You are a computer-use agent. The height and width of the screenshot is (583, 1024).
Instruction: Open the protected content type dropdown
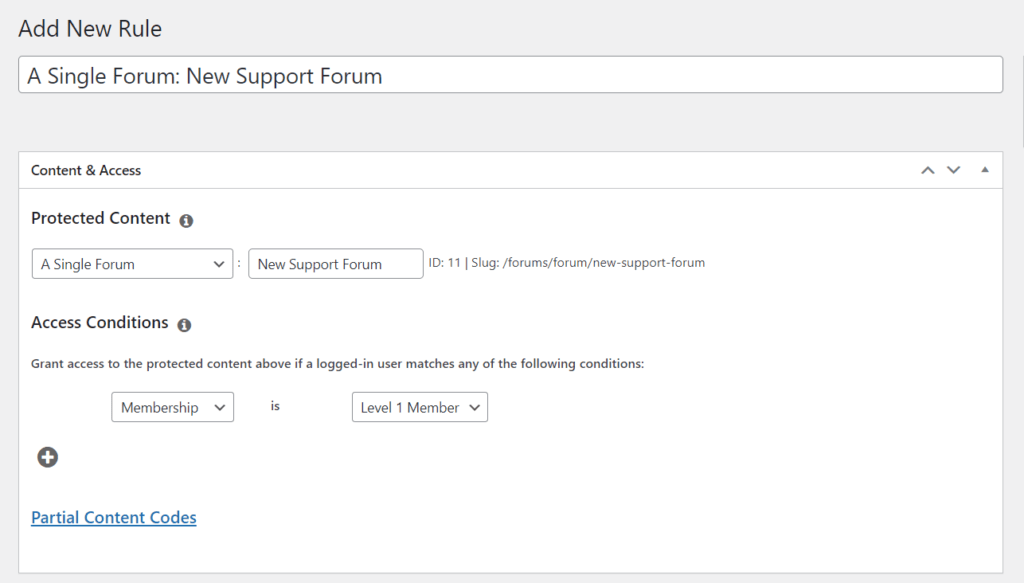coord(131,263)
